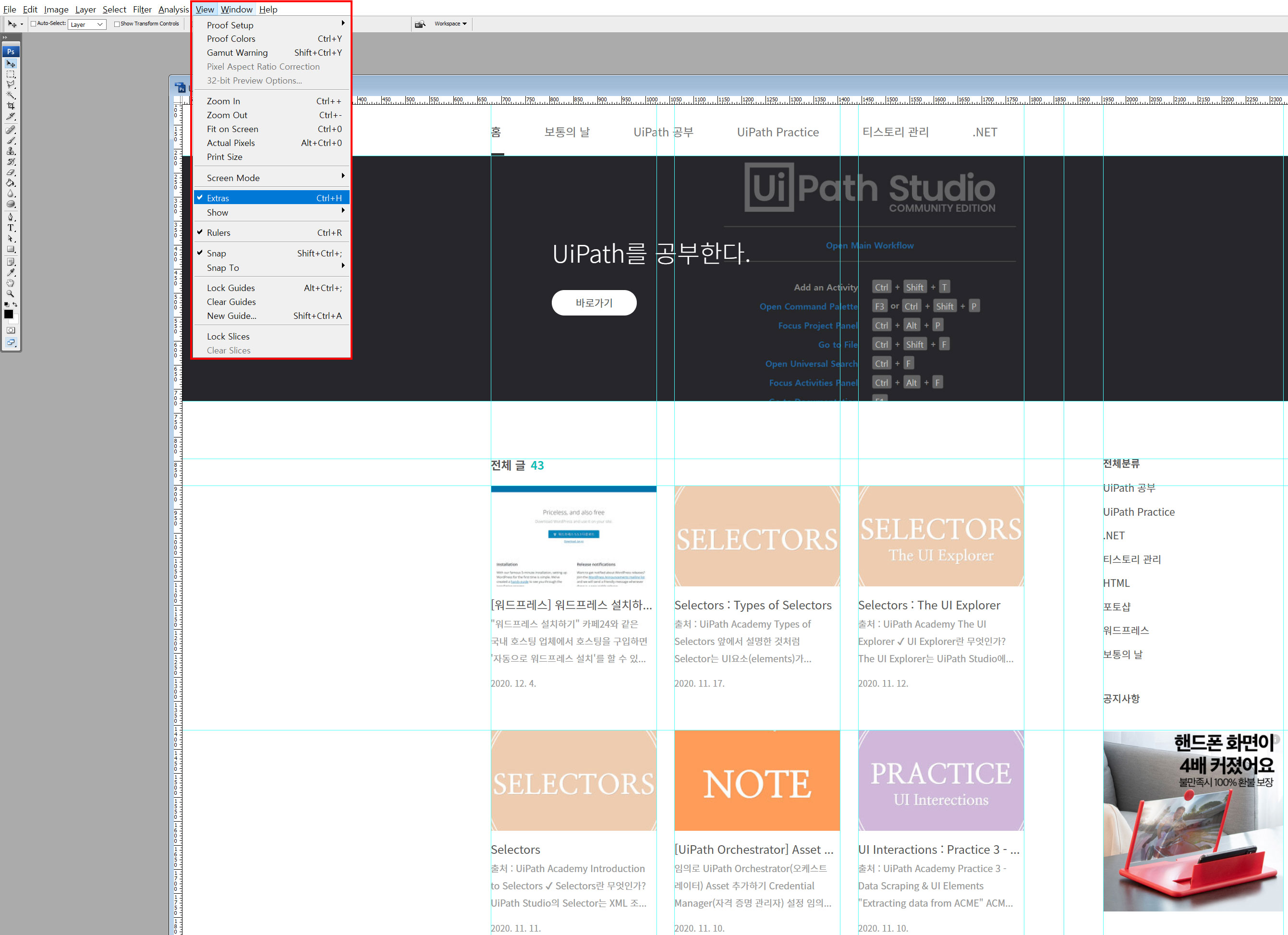1288x935 pixels.
Task: Choose Fit on Screen
Action: coord(271,129)
